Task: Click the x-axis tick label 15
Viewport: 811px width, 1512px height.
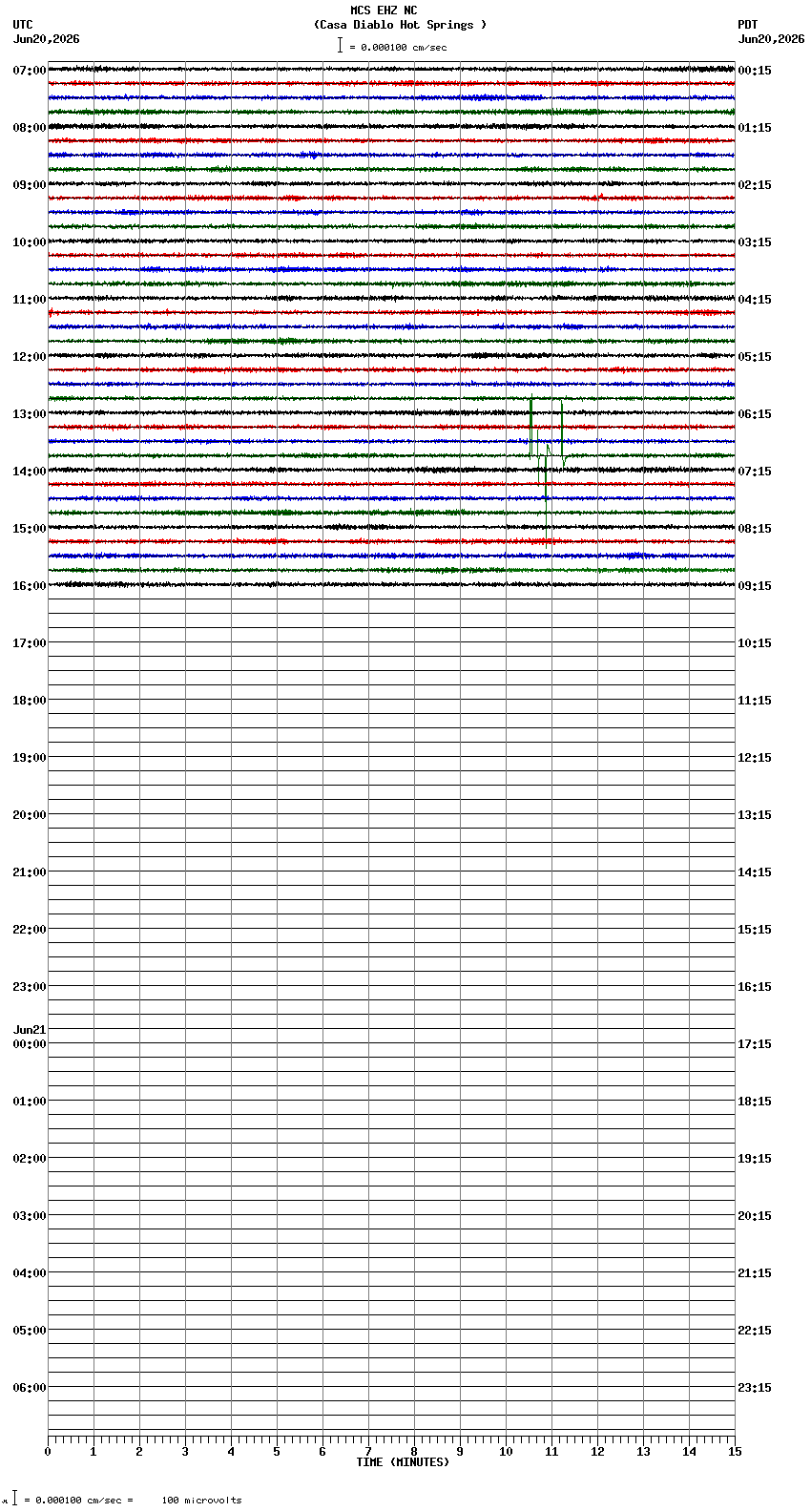Action: 735,1452
